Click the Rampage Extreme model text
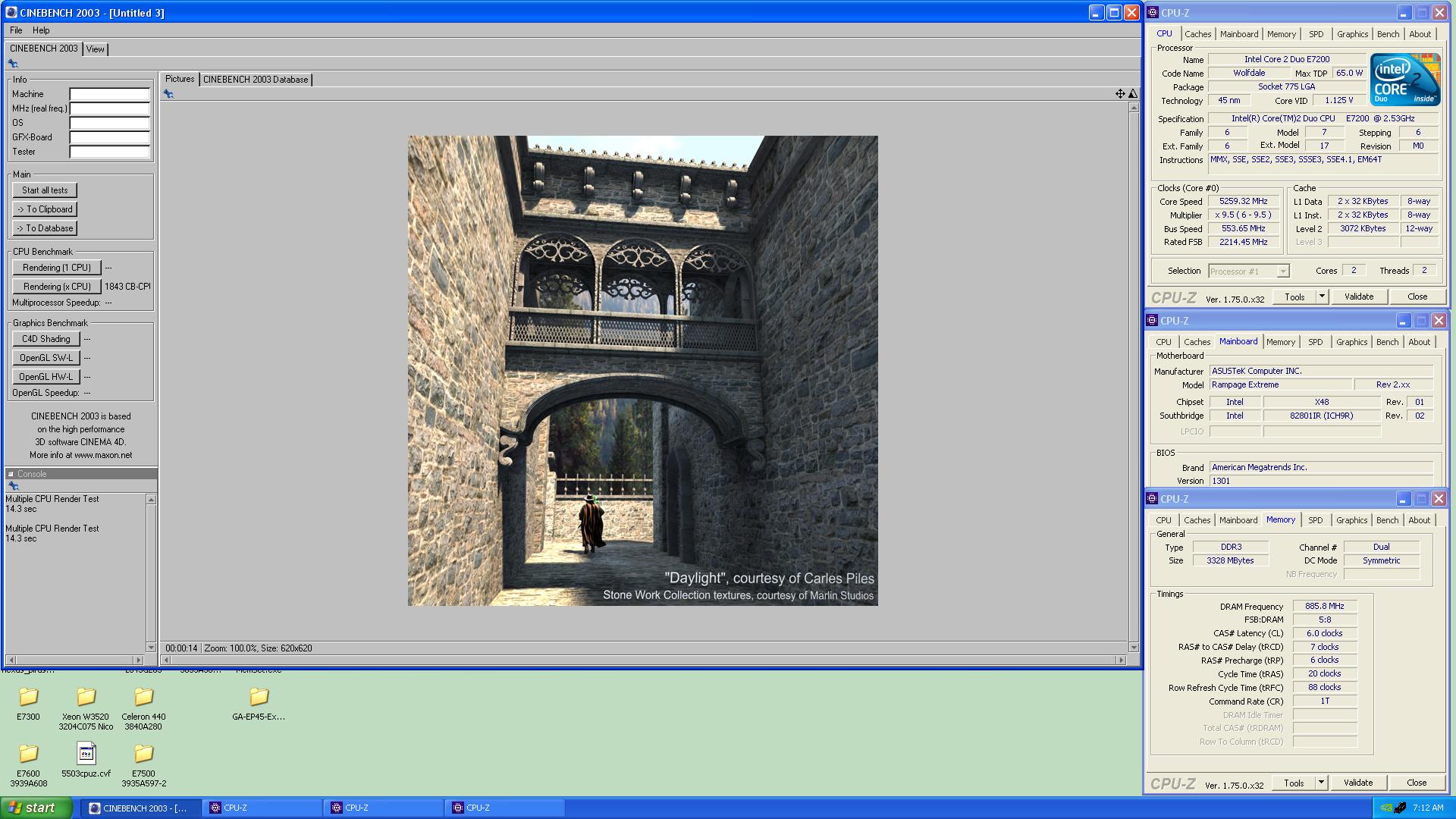The image size is (1456, 819). 1244,385
